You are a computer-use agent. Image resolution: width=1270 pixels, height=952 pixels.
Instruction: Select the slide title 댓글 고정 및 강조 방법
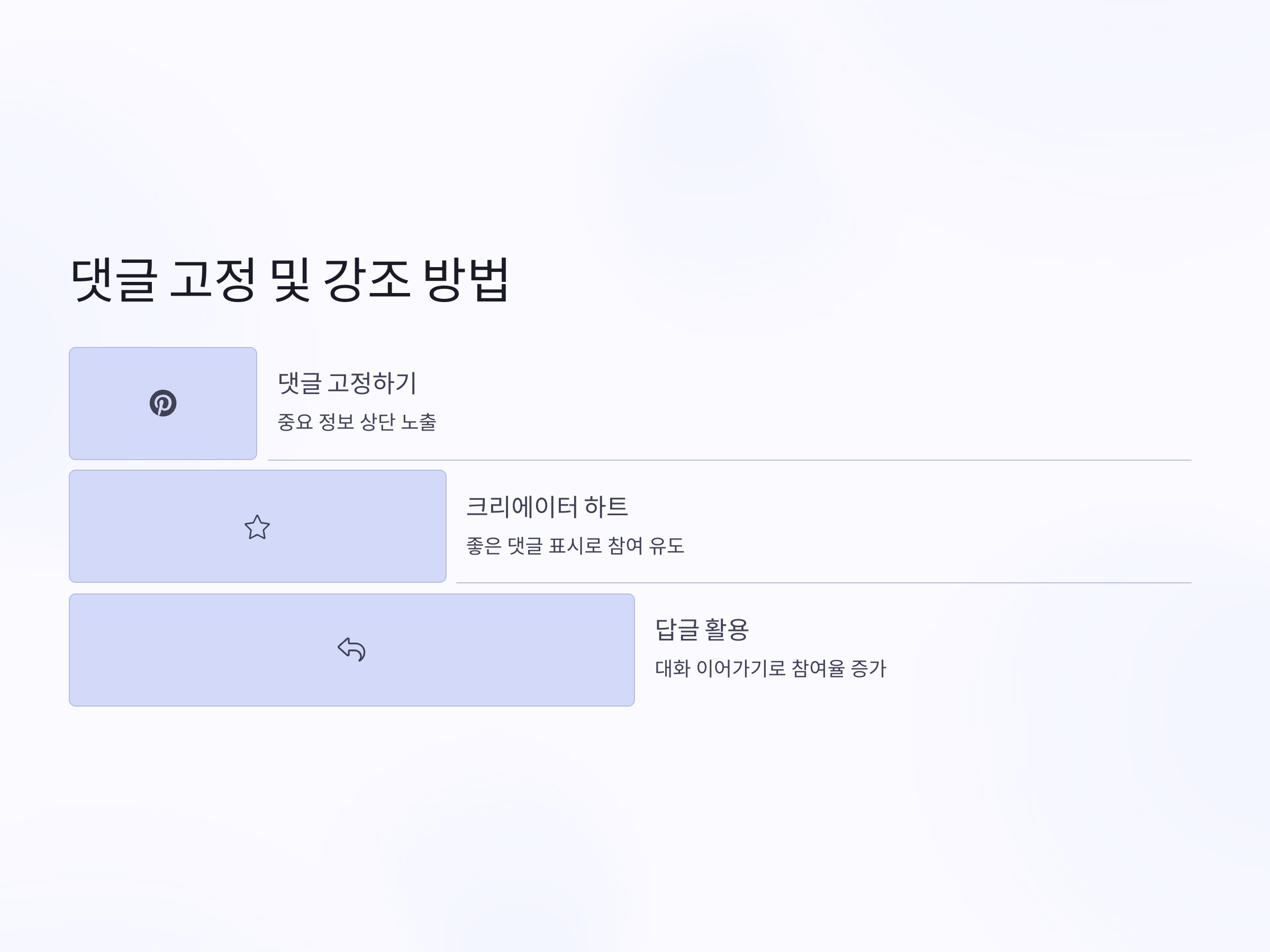point(289,279)
